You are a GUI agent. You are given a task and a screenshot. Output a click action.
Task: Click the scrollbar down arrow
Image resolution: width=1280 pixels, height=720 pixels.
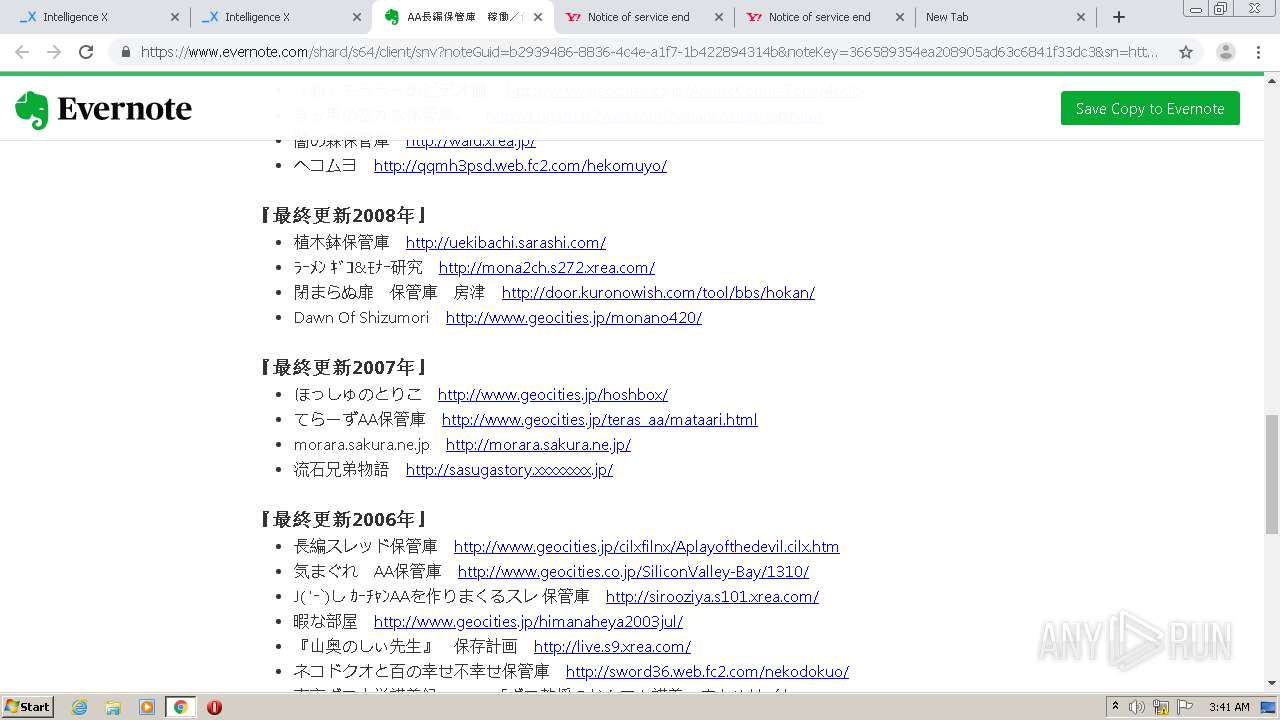pos(1272,683)
